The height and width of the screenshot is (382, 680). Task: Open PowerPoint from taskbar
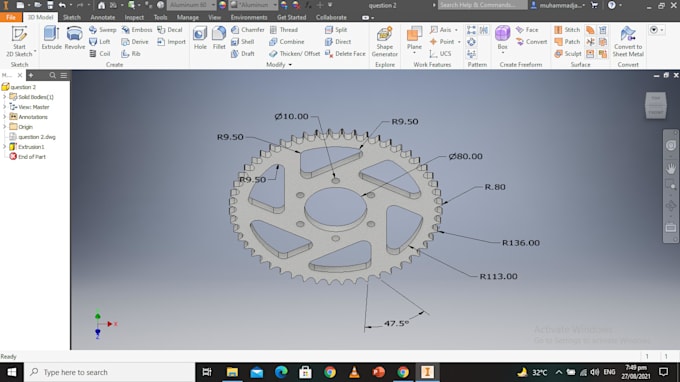click(x=379, y=372)
